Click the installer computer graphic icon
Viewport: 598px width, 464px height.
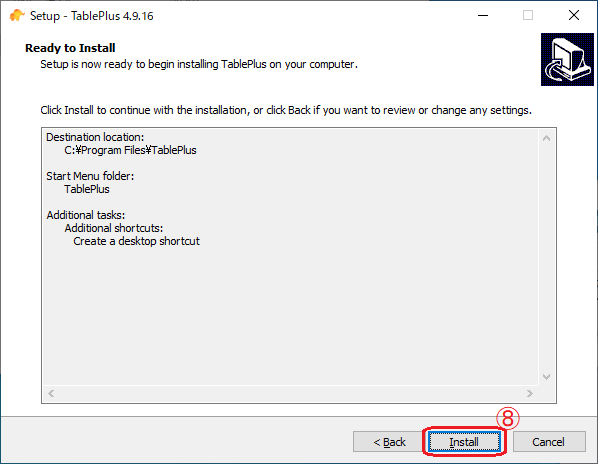(567, 59)
